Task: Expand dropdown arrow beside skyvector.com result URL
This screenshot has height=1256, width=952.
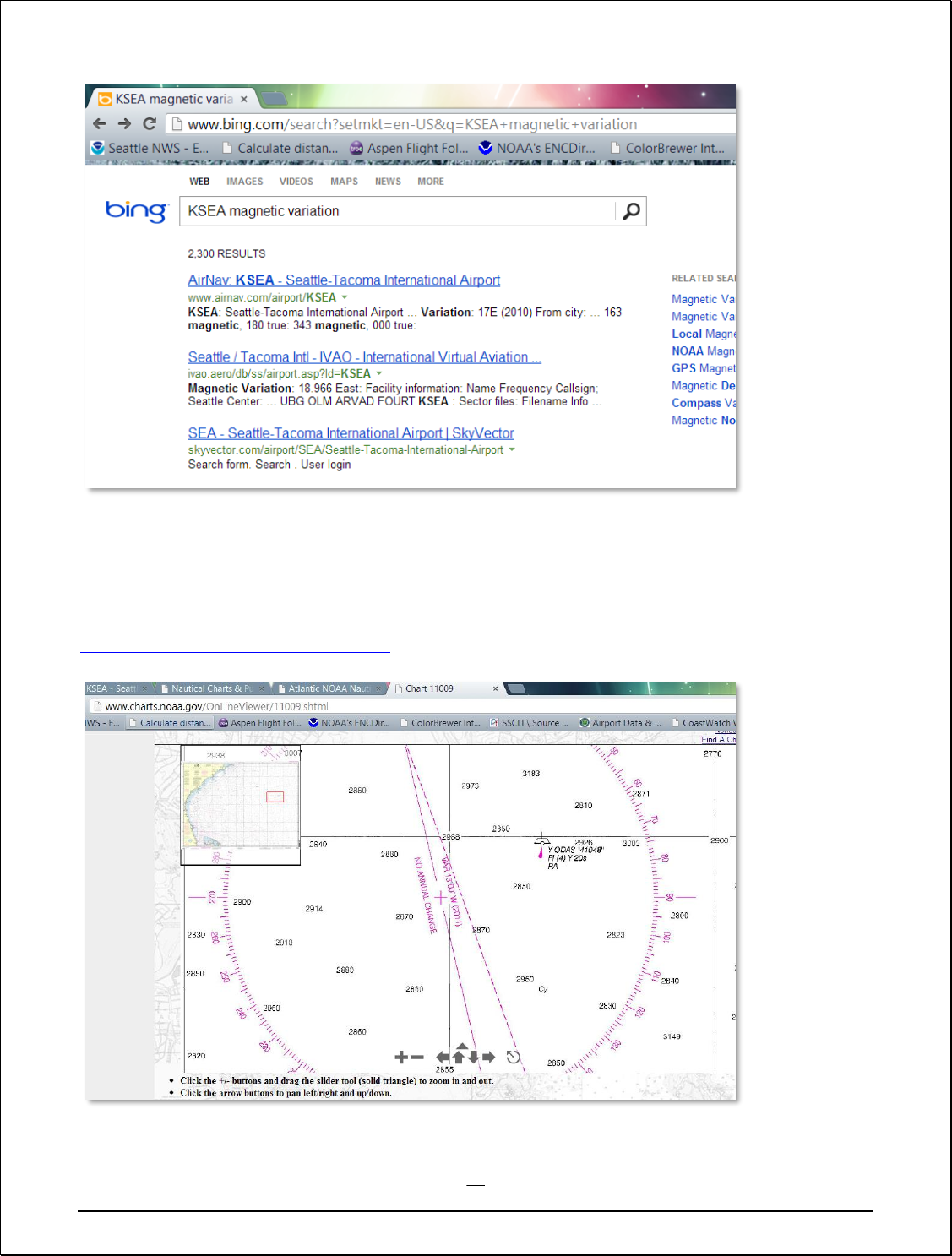Action: 512,449
